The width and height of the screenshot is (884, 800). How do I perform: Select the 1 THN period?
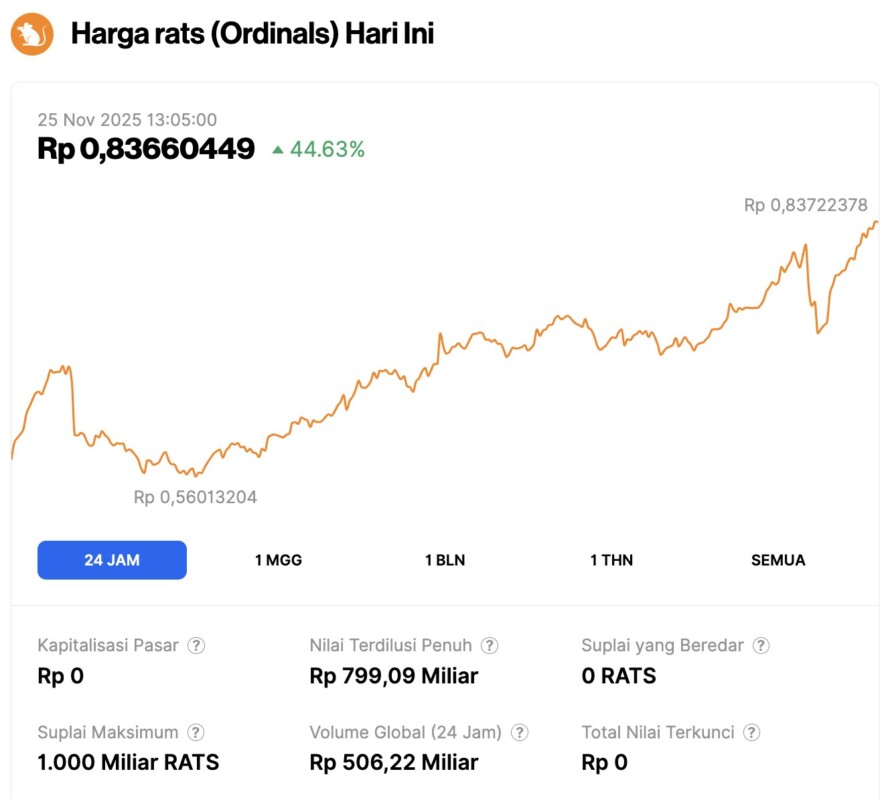tap(611, 560)
